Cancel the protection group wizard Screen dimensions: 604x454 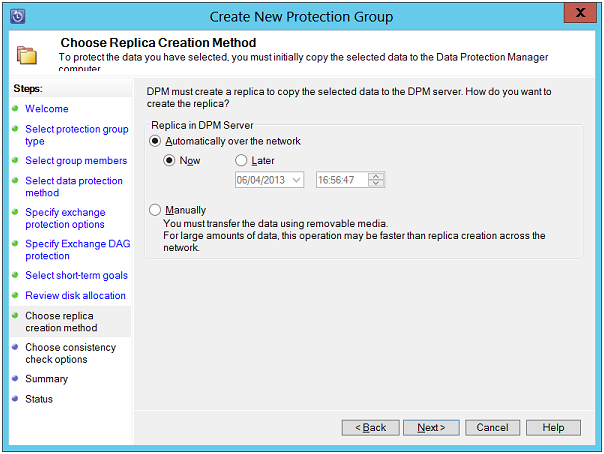(x=492, y=427)
